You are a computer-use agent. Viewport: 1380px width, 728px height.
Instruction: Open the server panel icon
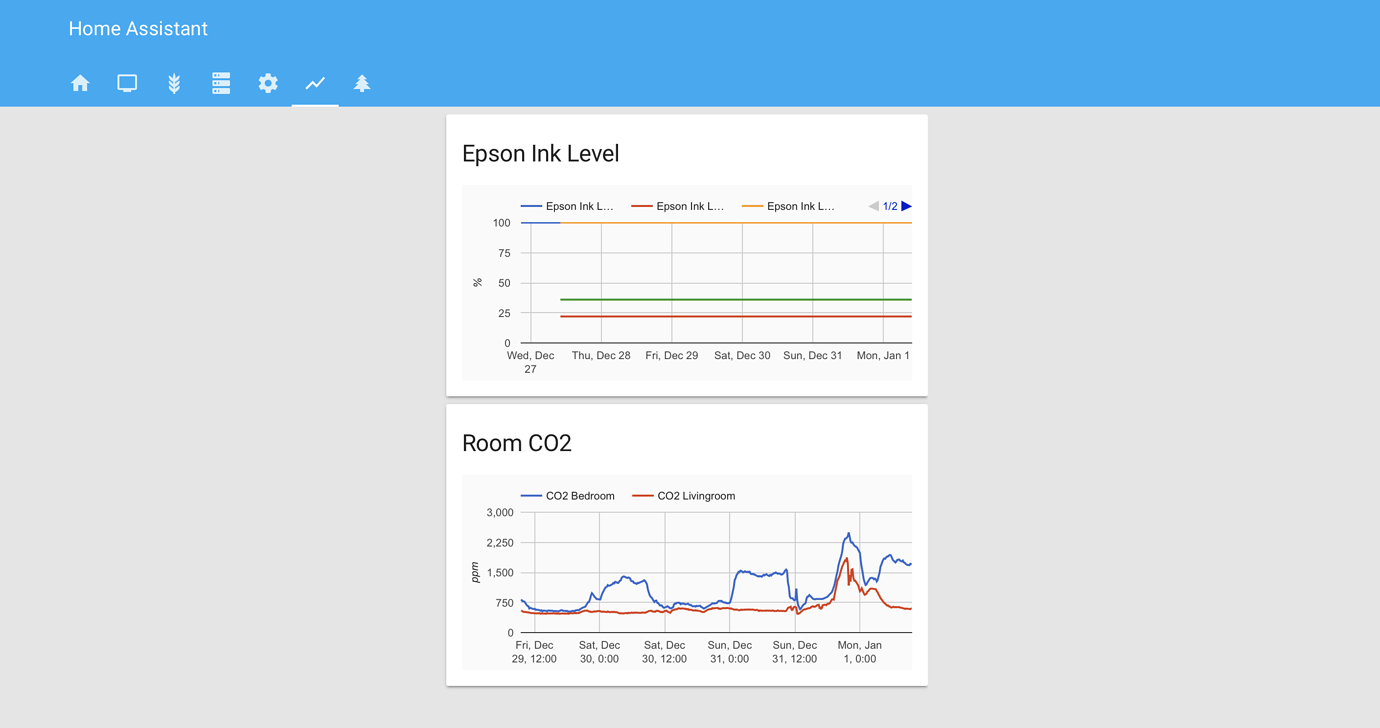[220, 83]
